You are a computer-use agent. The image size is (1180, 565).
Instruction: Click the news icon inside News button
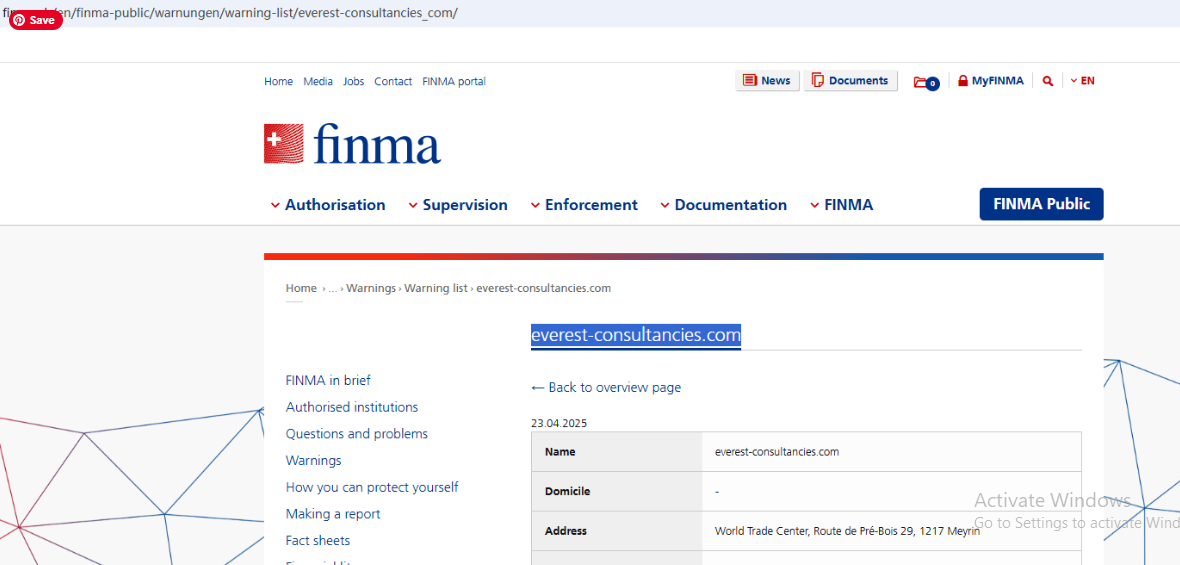[750, 80]
